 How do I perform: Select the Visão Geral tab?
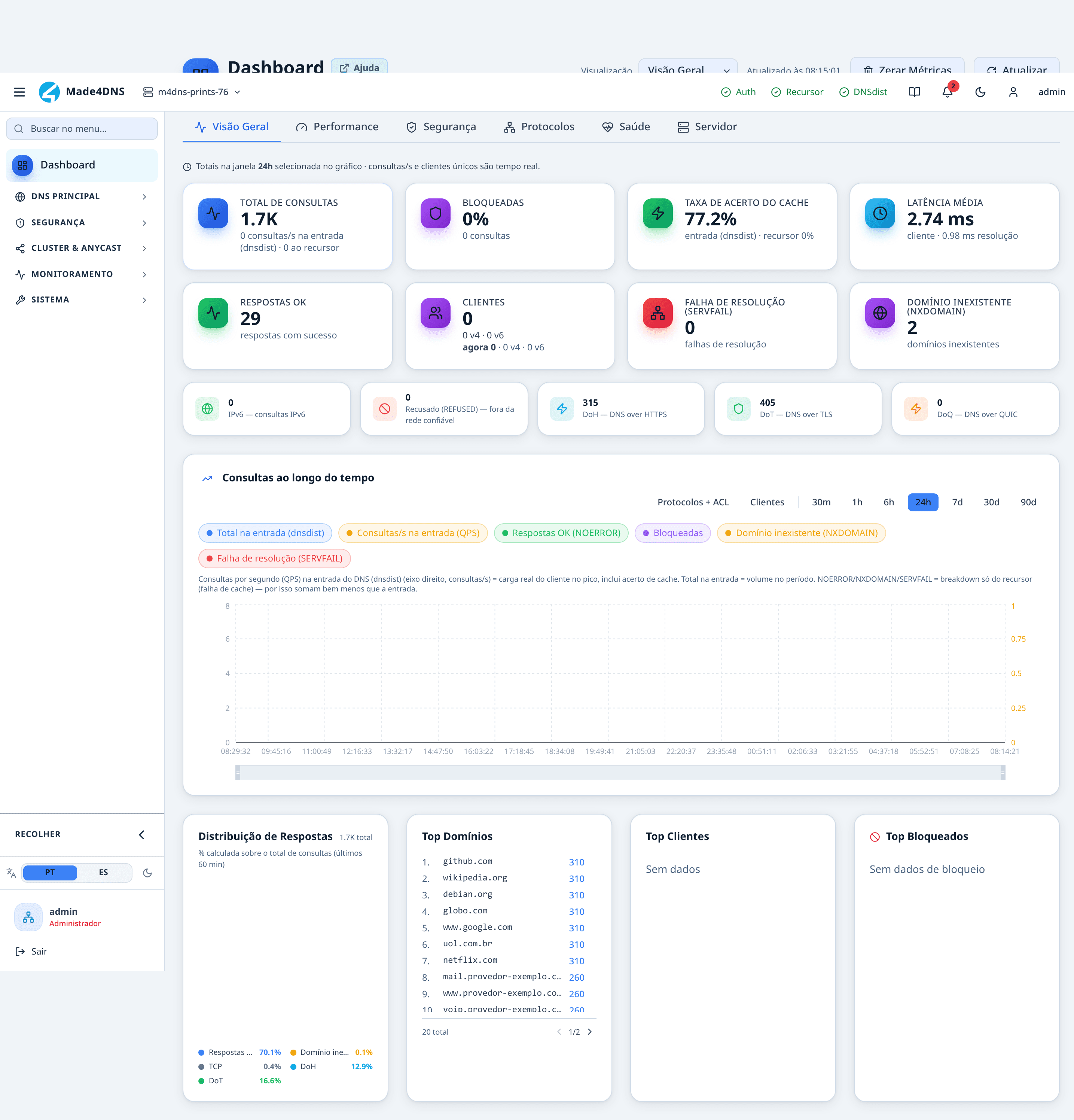tap(231, 127)
